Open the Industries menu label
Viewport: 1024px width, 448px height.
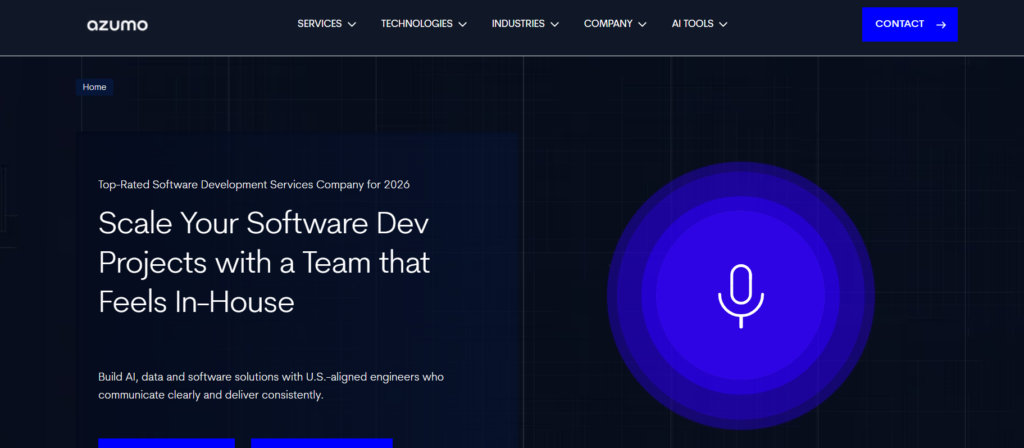517,24
